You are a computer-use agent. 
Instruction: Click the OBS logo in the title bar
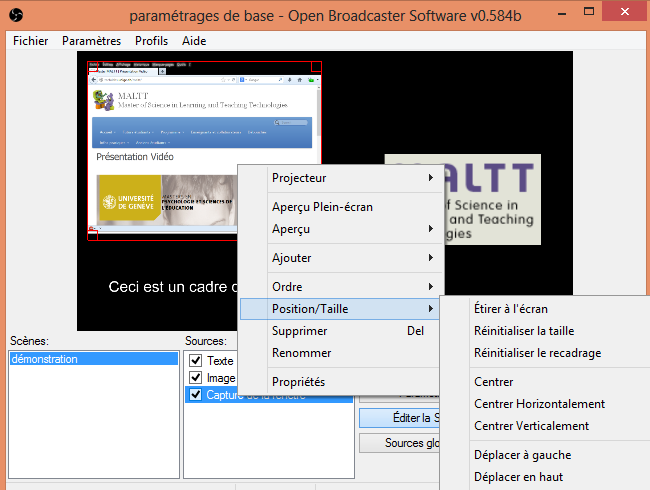tap(16, 15)
